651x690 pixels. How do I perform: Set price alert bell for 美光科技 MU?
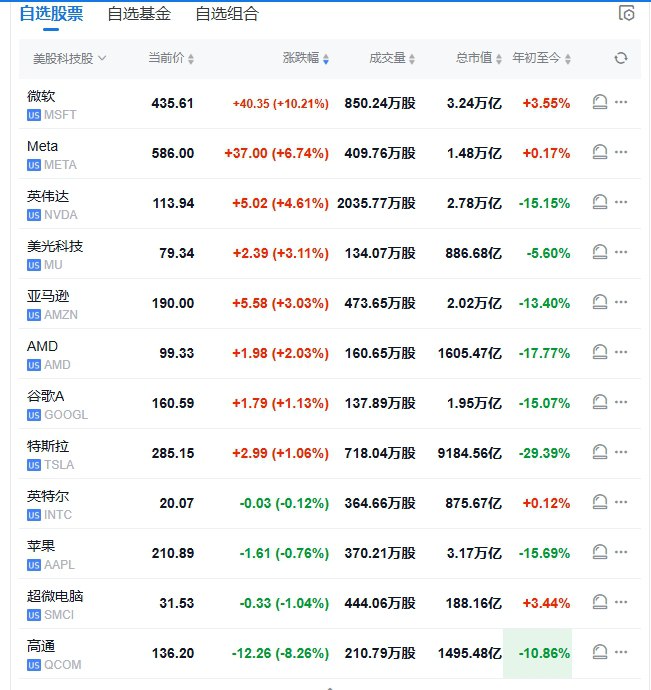click(600, 252)
